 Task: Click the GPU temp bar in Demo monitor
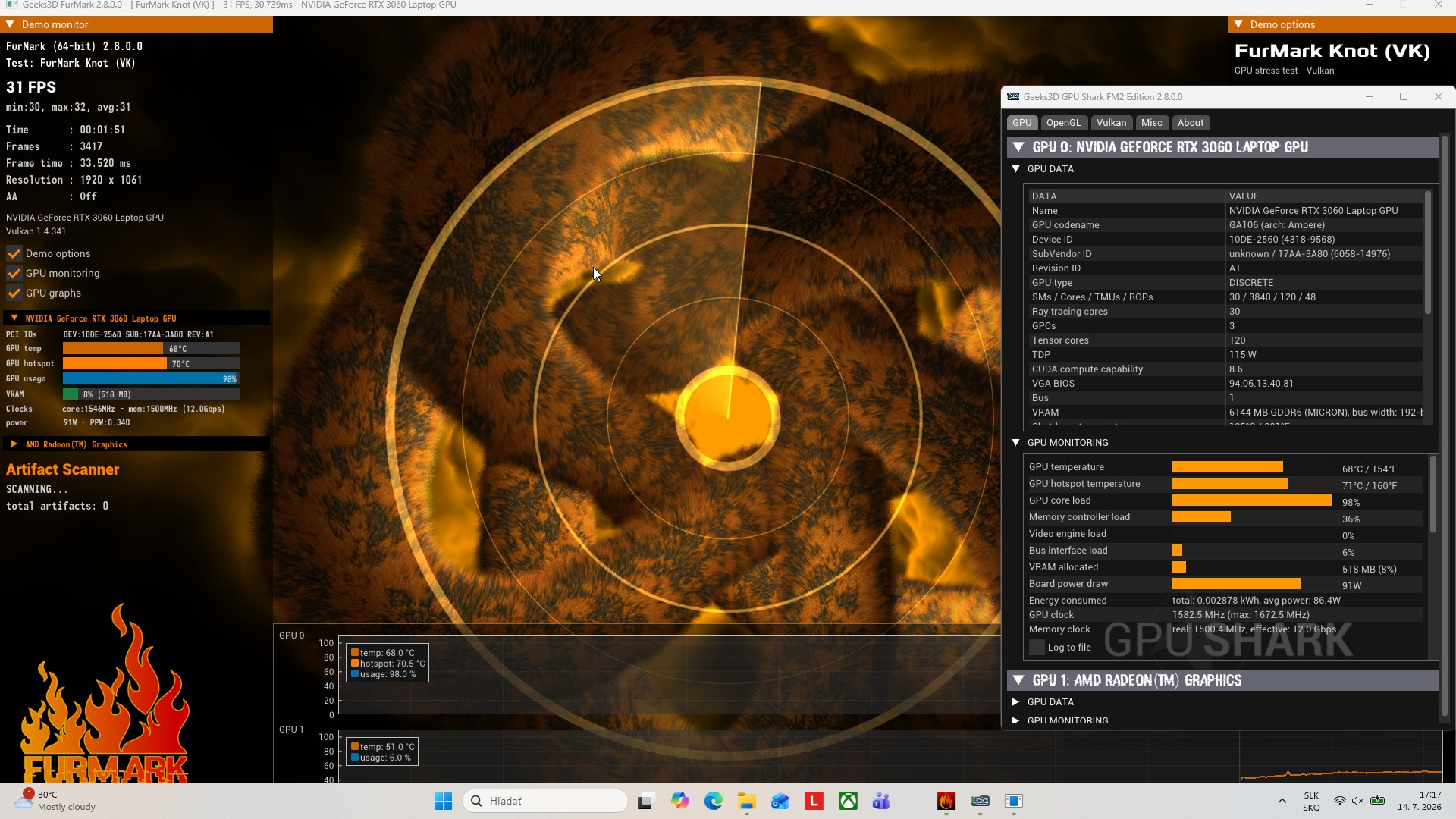click(x=151, y=349)
